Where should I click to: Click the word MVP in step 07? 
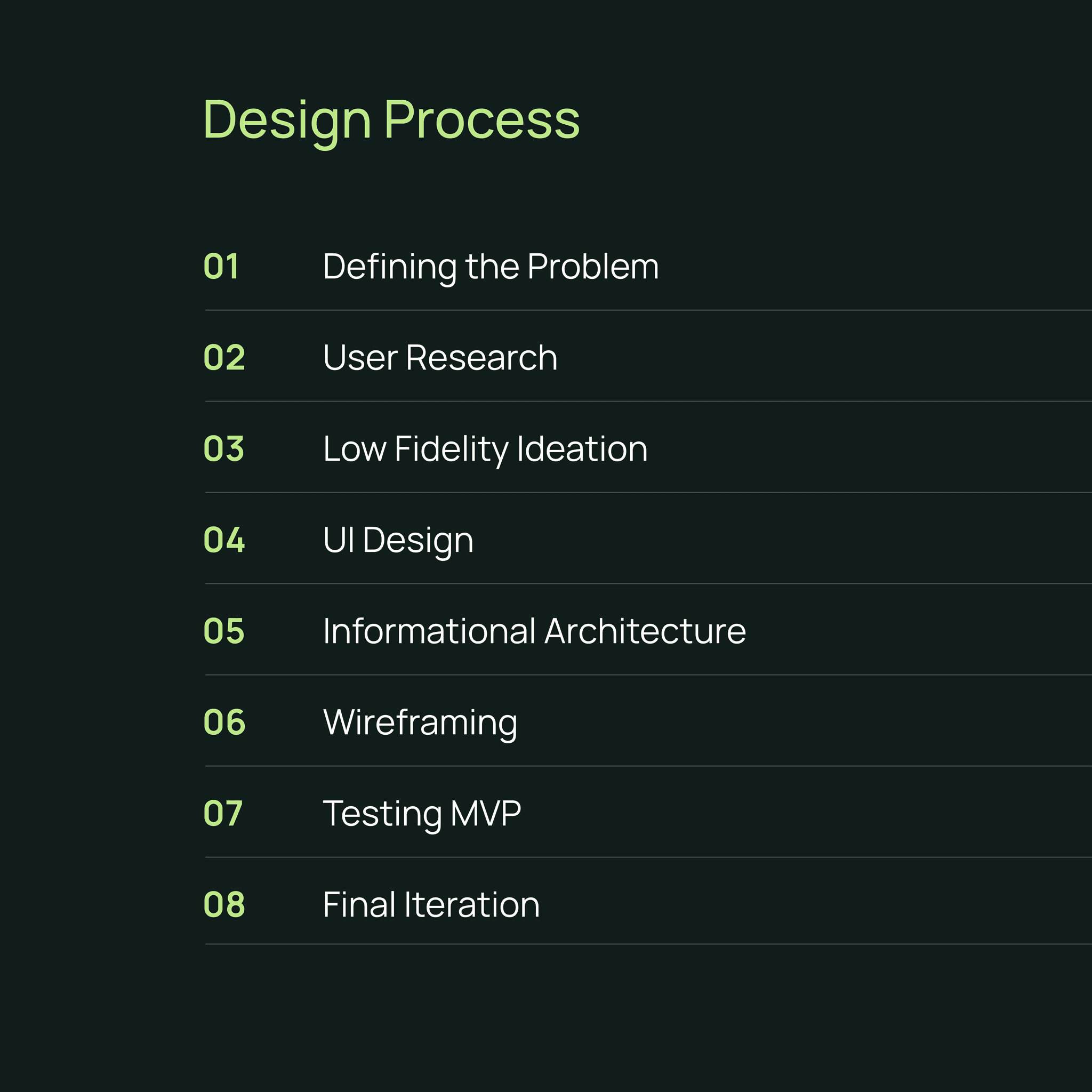(x=486, y=813)
